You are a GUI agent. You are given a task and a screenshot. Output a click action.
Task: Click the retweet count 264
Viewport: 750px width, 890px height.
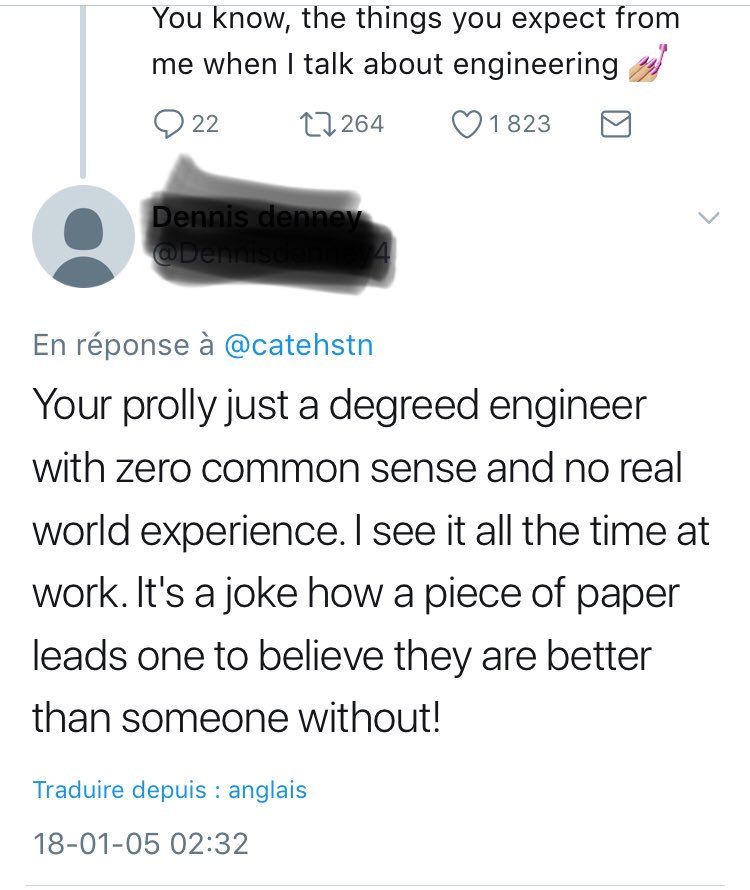(361, 124)
